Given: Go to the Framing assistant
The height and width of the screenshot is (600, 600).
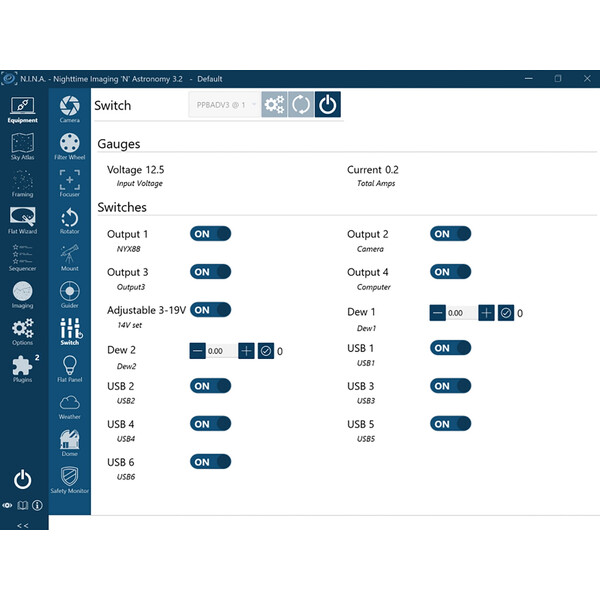Looking at the screenshot, I should 23,184.
